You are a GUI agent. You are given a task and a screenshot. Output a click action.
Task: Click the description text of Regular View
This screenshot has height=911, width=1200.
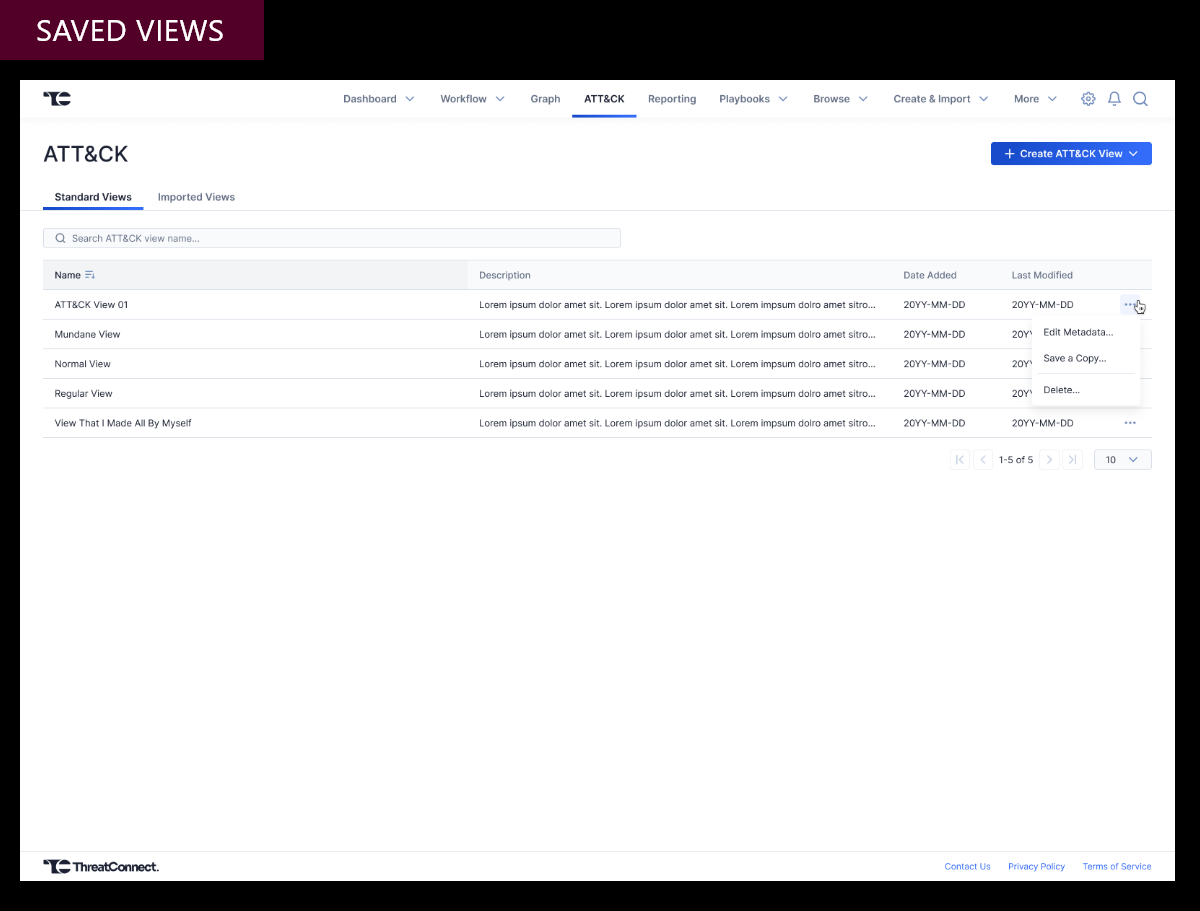pyautogui.click(x=677, y=394)
